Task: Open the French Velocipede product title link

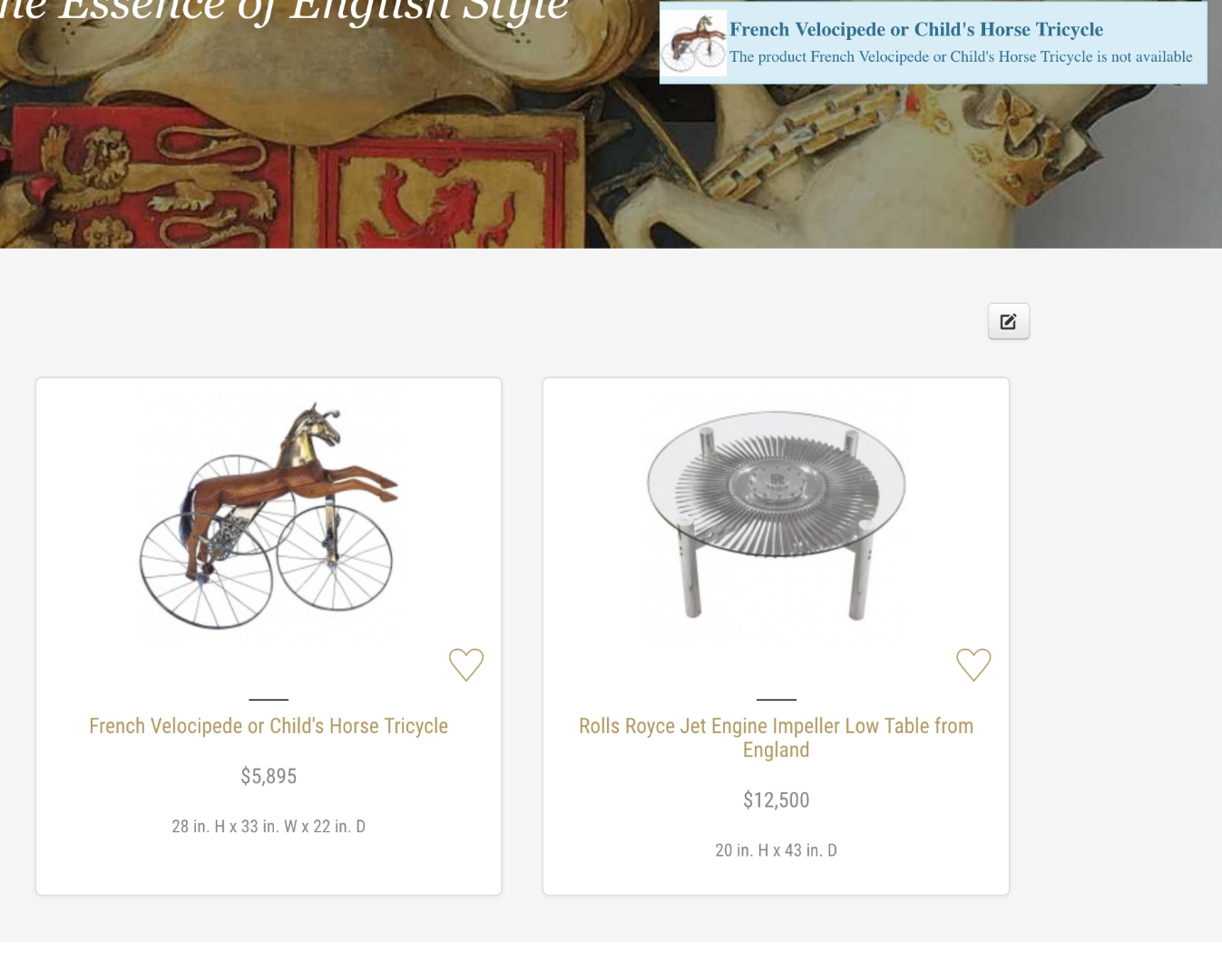Action: click(x=269, y=726)
